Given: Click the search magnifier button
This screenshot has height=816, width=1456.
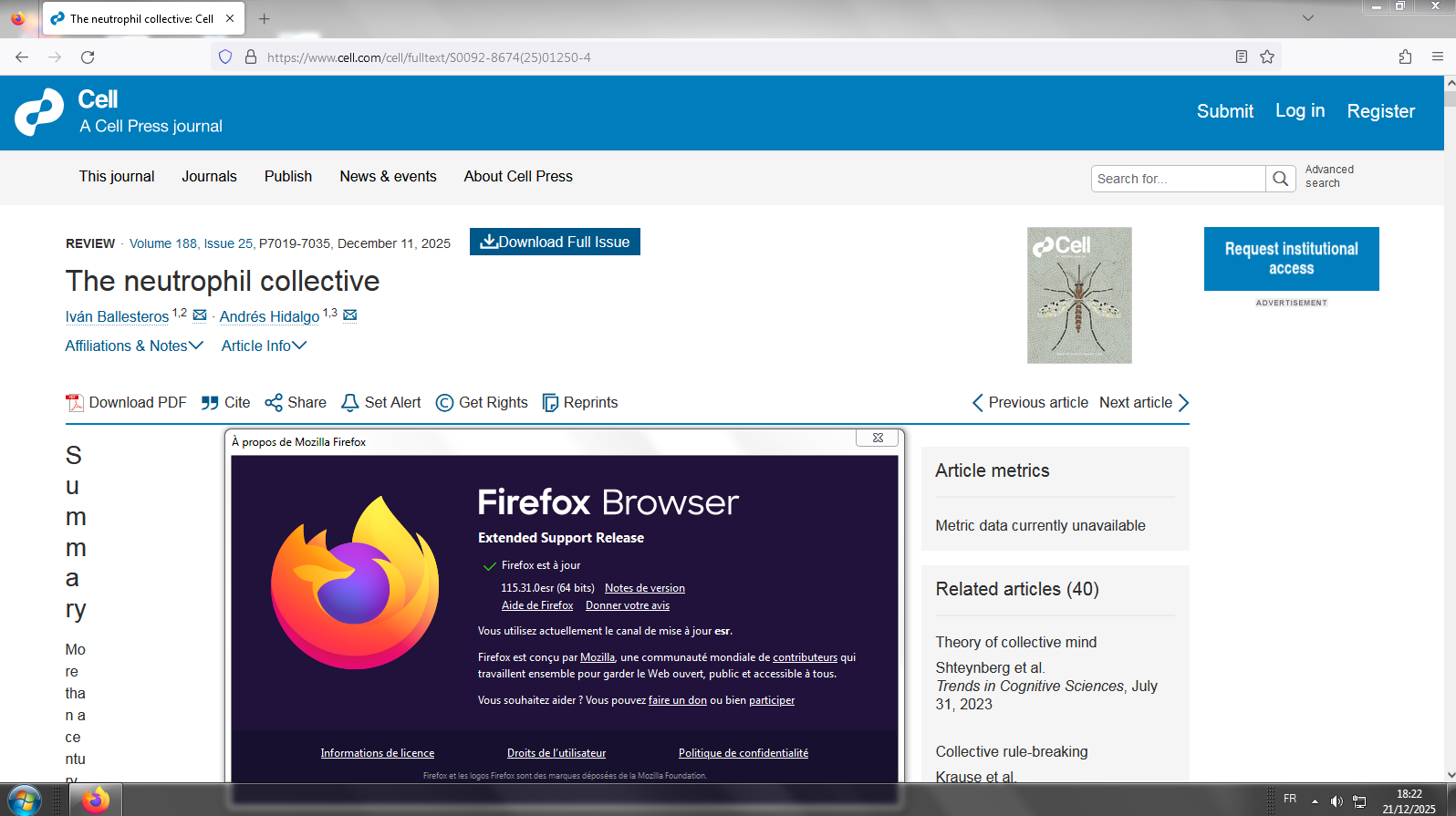Looking at the screenshot, I should click(1281, 179).
